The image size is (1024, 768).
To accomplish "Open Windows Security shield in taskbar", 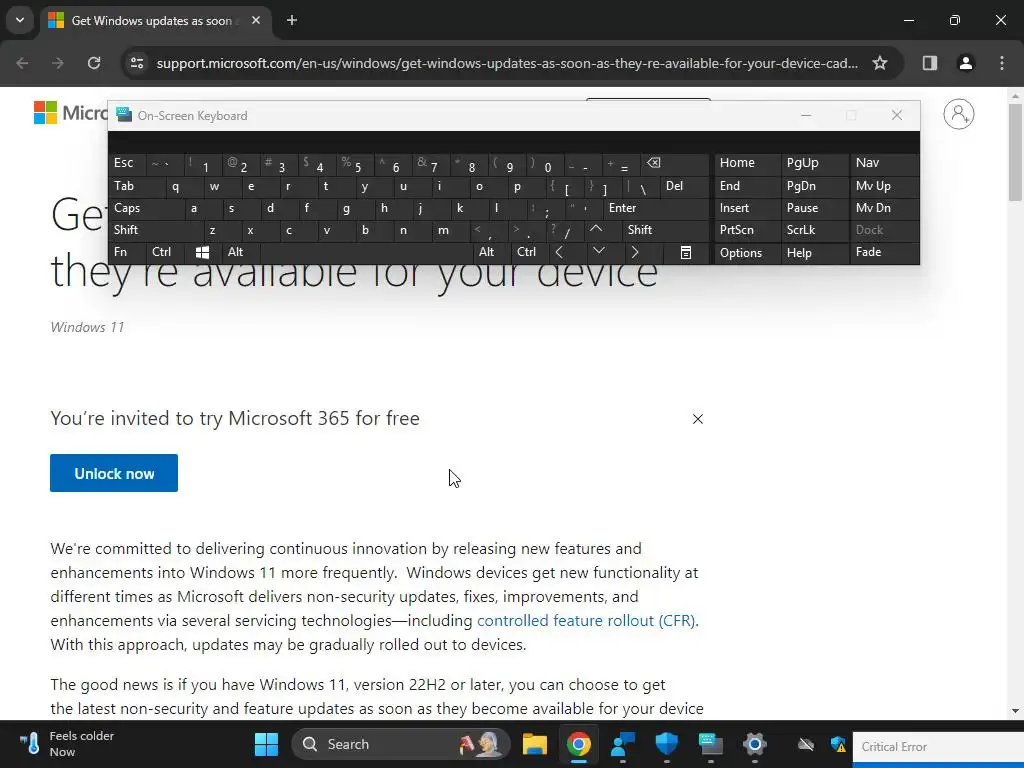I will point(667,744).
